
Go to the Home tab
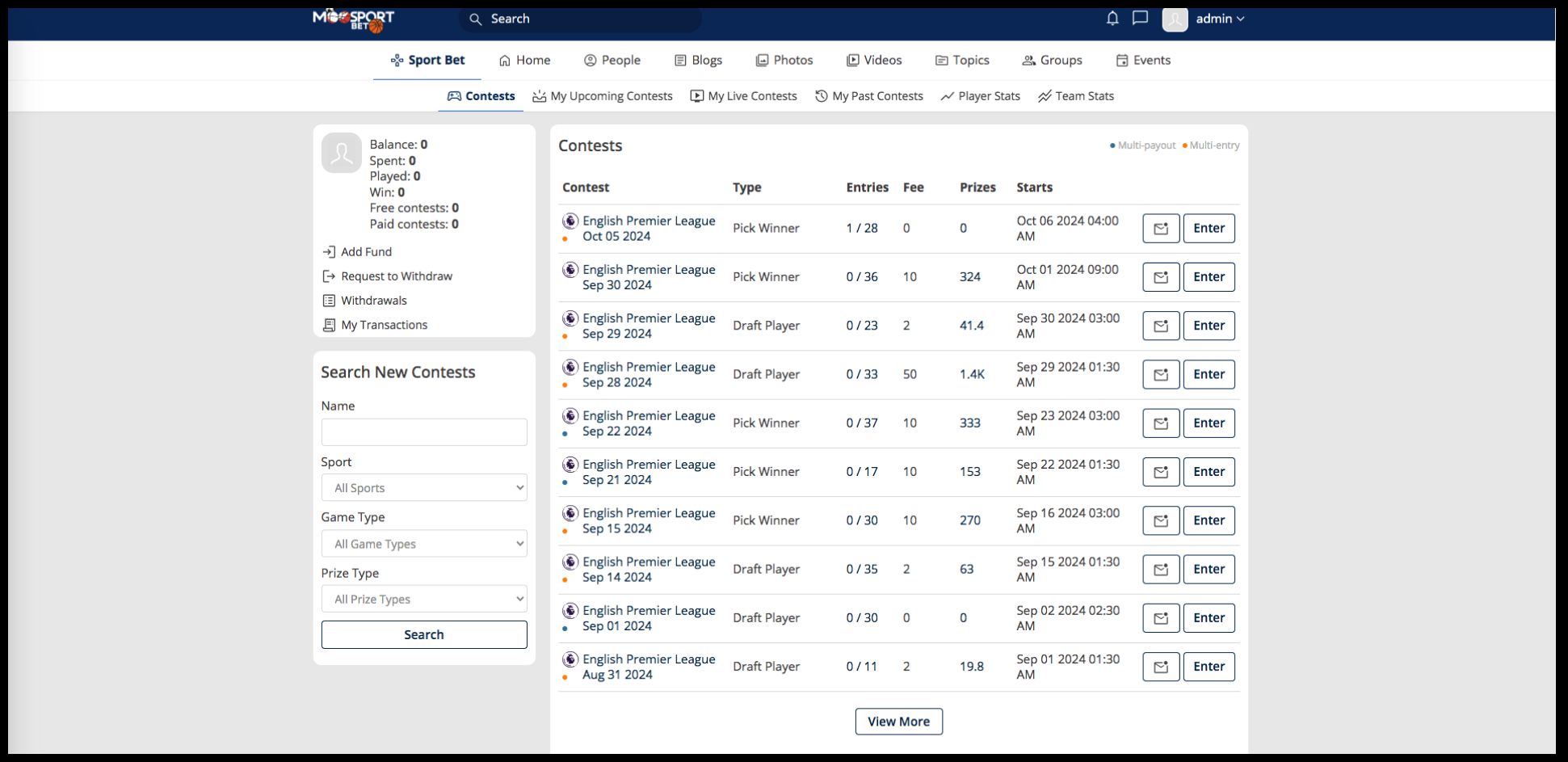point(524,60)
